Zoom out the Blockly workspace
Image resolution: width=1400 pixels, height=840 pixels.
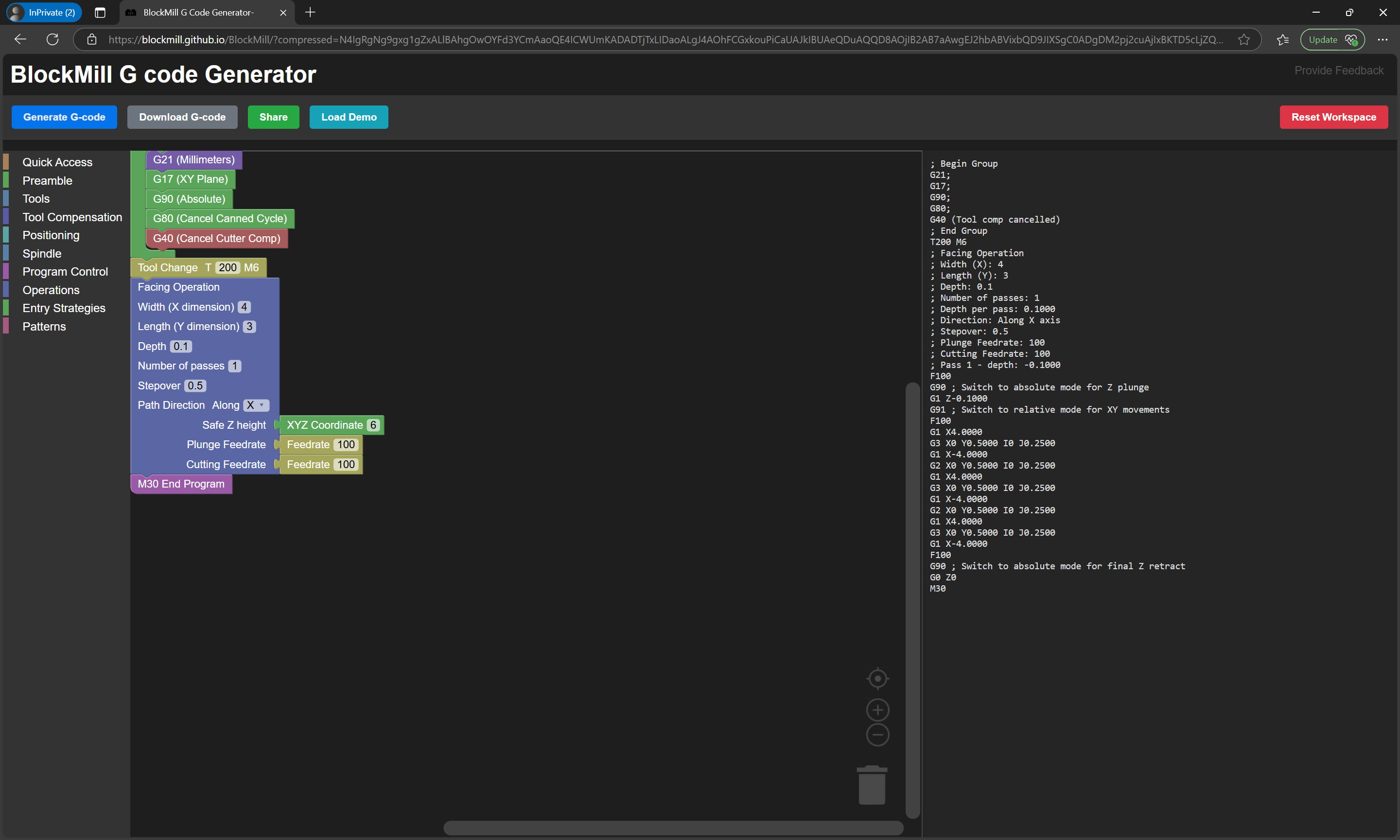[x=877, y=735]
